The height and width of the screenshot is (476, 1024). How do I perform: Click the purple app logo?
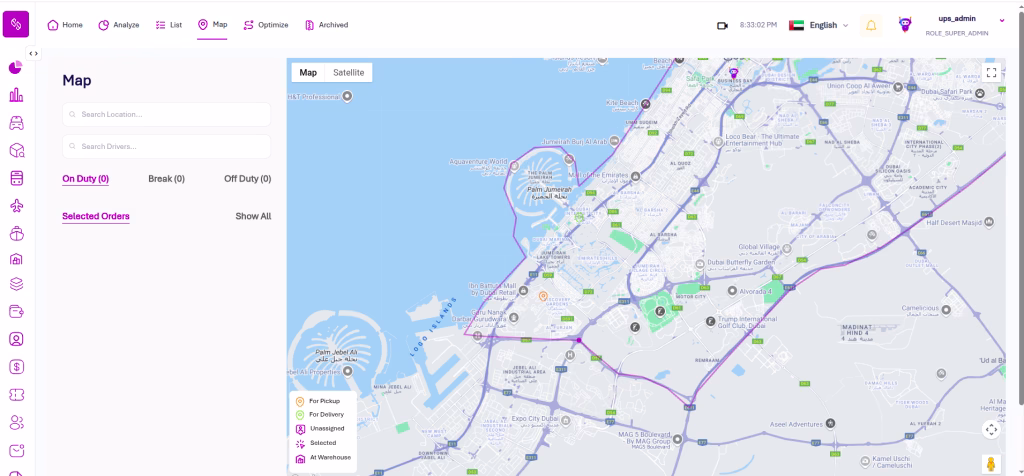click(16, 25)
